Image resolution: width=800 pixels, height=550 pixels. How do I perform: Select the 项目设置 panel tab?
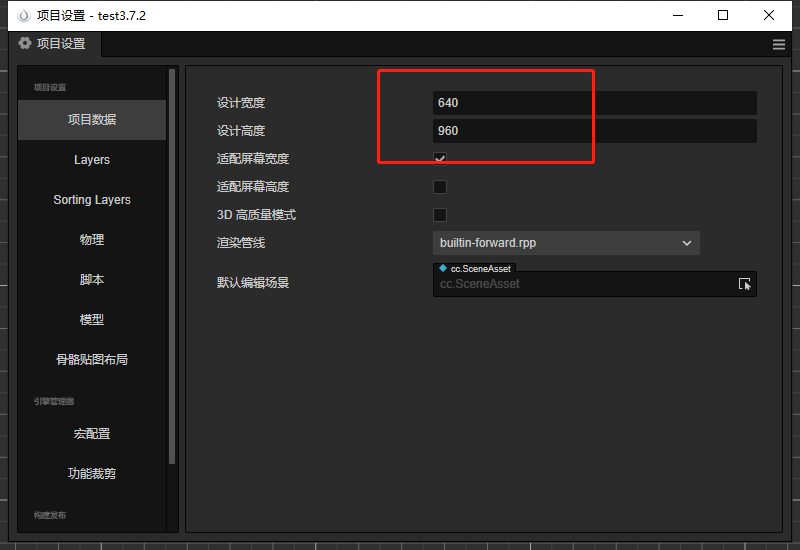coord(55,44)
